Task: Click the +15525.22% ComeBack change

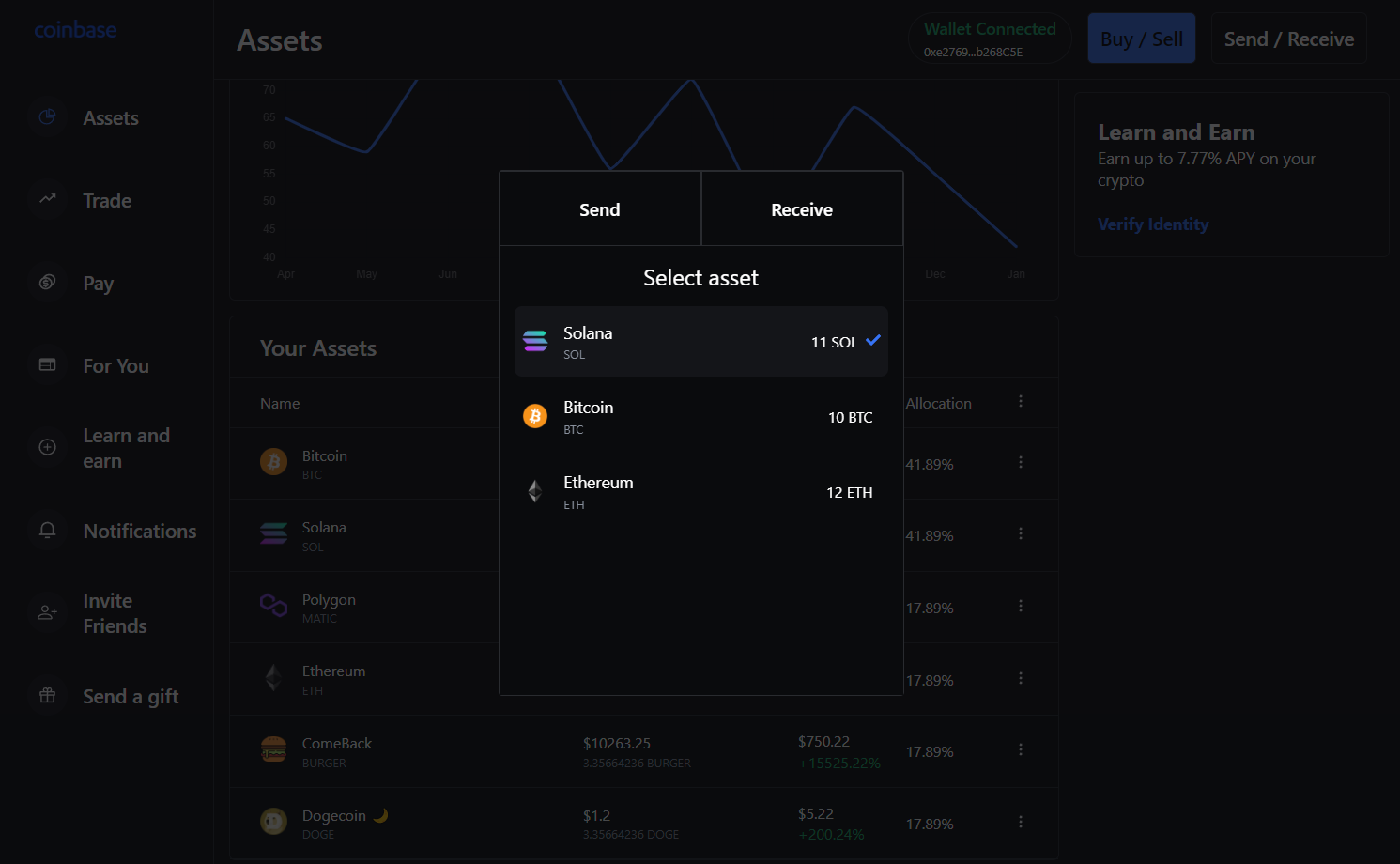Action: tap(839, 763)
